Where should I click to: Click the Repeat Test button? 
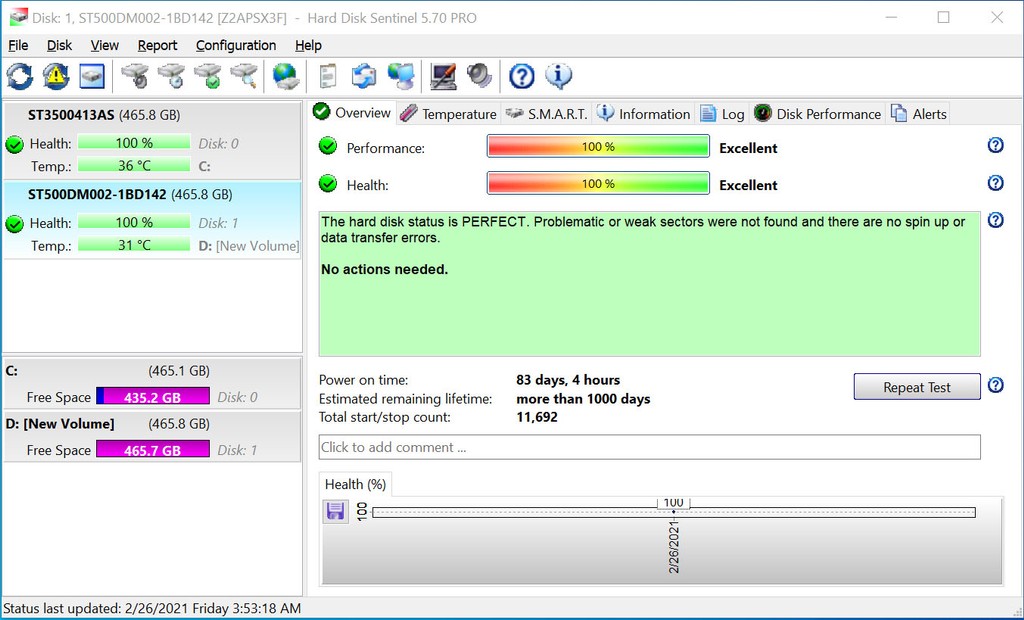point(917,387)
